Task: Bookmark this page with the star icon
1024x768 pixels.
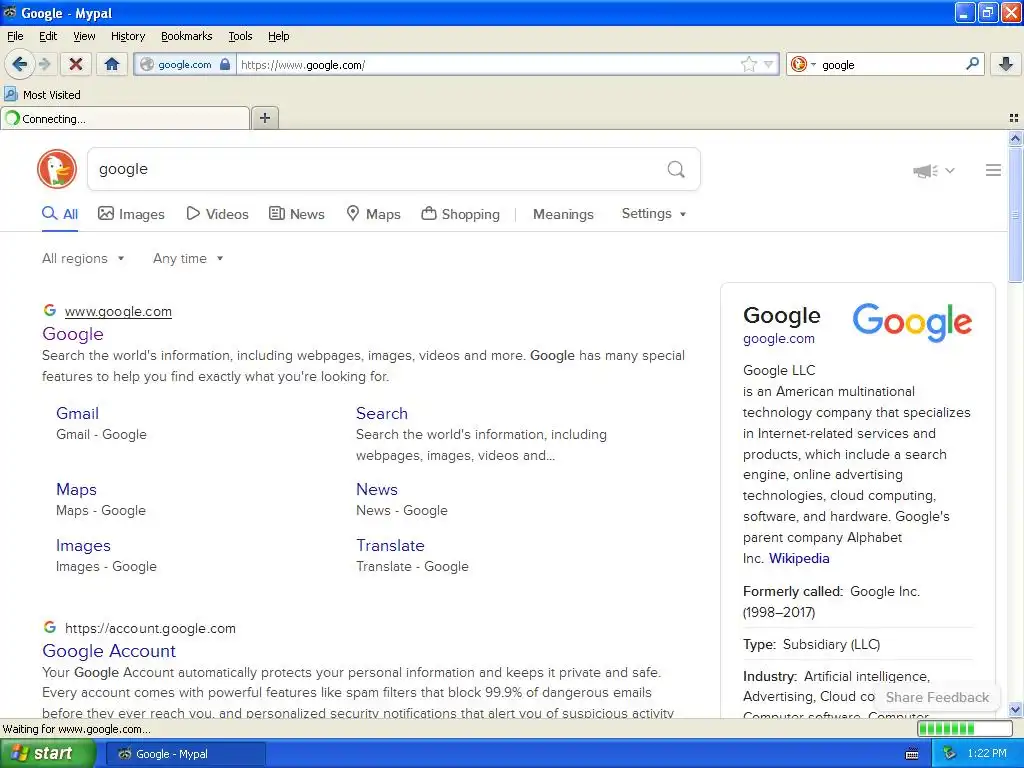Action: tap(748, 64)
